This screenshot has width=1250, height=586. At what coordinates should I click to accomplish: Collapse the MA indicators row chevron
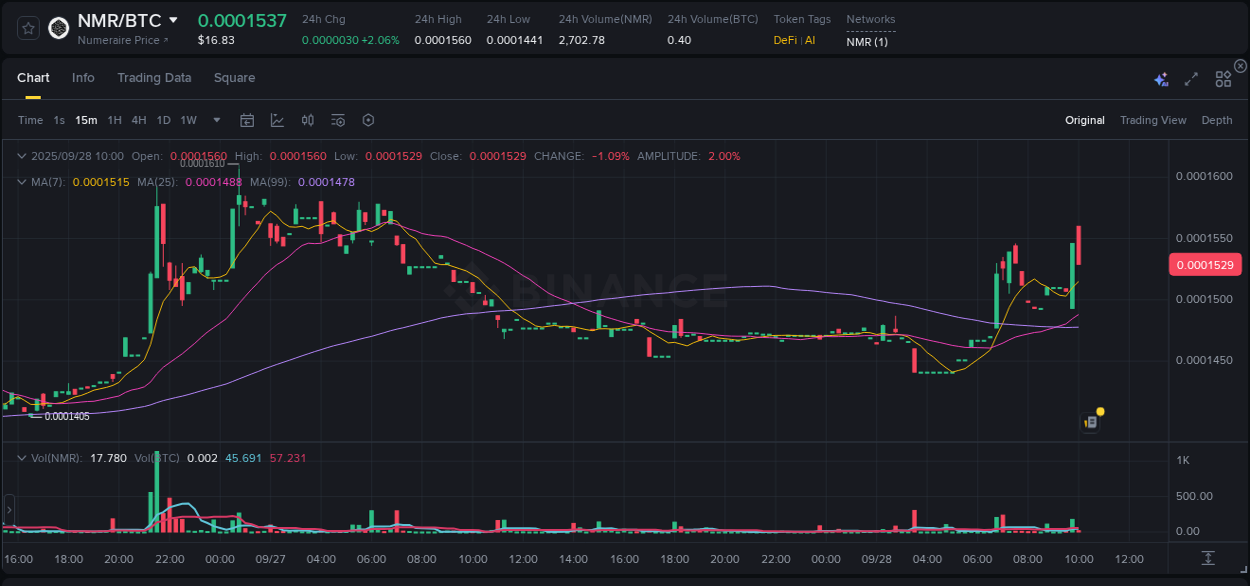pyautogui.click(x=20, y=182)
